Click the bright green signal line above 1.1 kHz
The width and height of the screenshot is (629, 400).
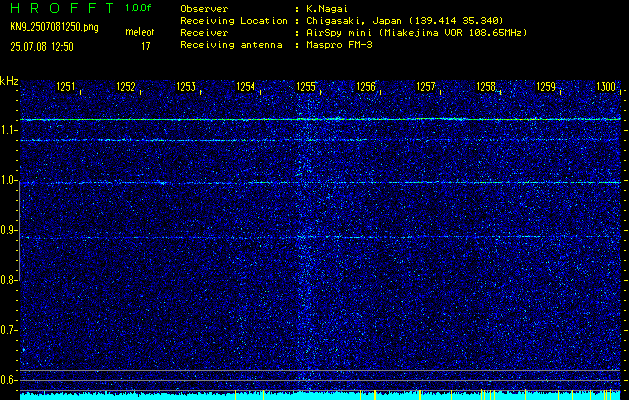(320, 119)
